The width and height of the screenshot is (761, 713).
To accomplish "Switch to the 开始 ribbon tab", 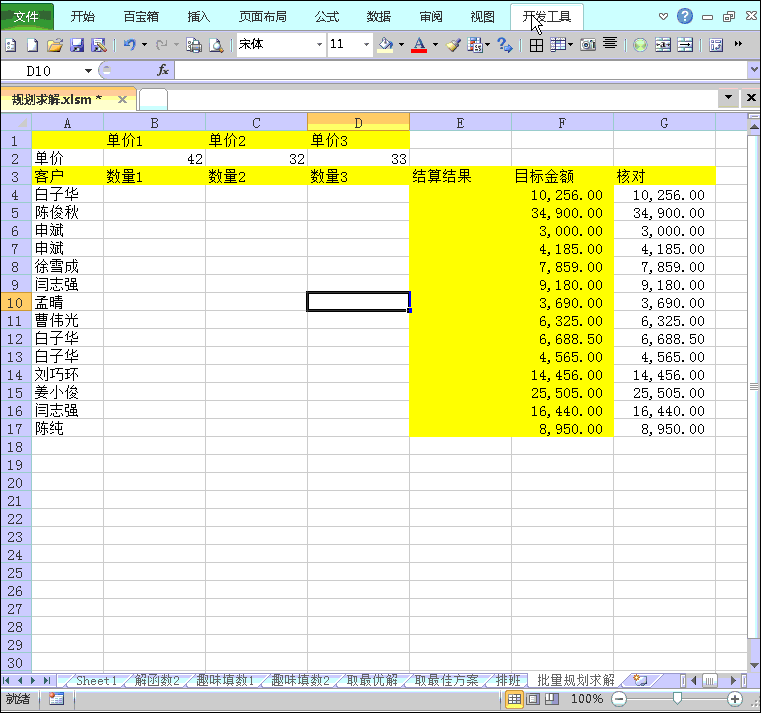I will [x=83, y=17].
